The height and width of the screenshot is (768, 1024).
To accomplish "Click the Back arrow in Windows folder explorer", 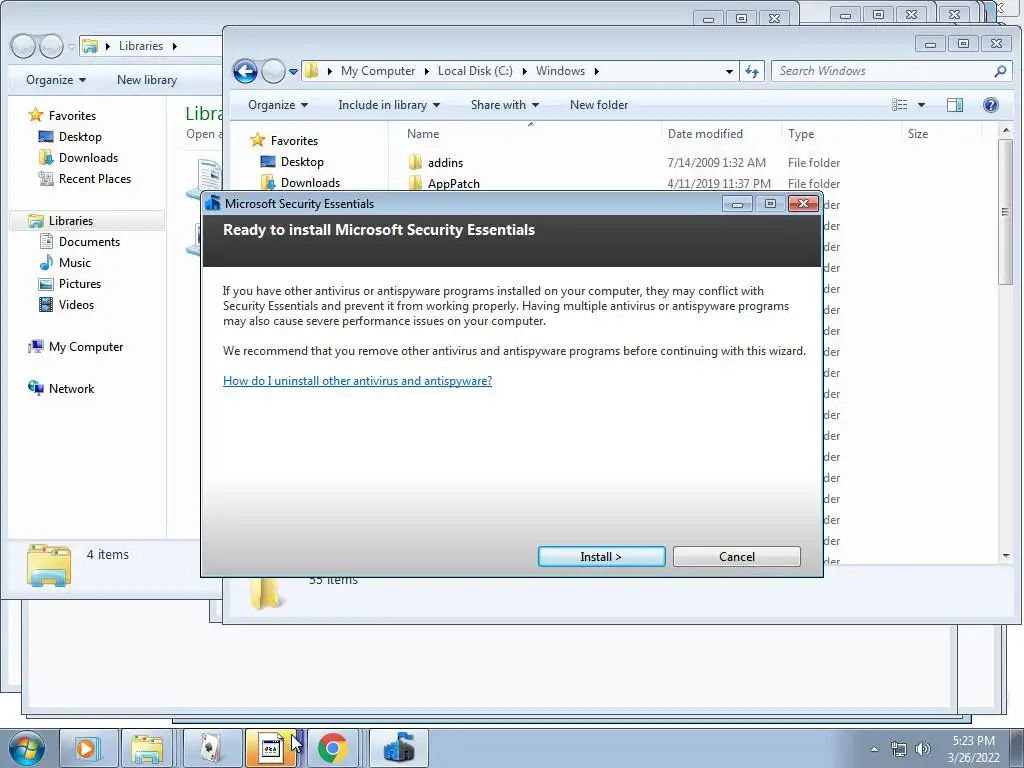I will coord(246,71).
